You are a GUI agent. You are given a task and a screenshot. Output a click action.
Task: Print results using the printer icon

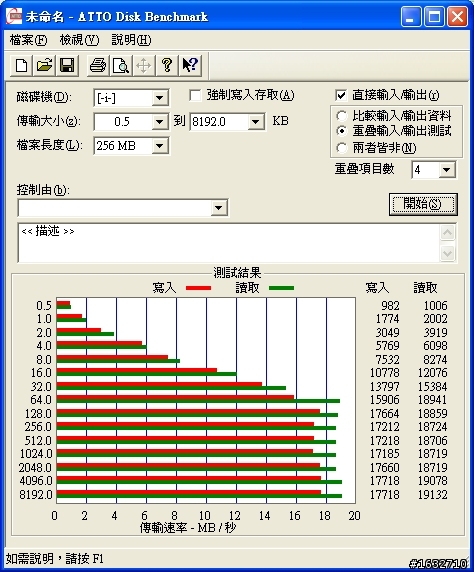[98, 66]
